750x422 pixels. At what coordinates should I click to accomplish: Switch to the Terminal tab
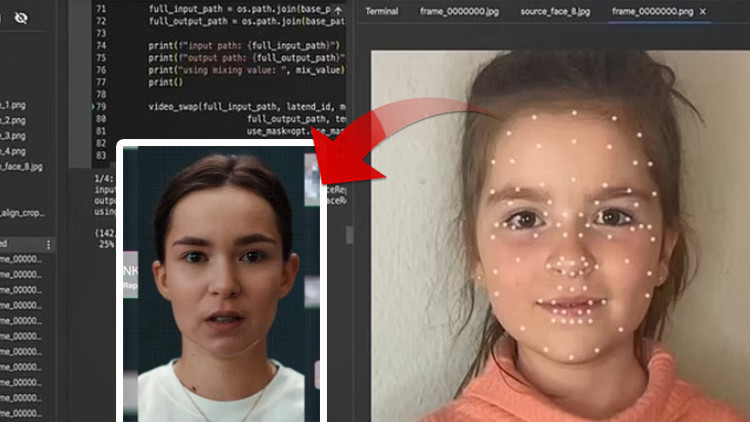[x=381, y=11]
